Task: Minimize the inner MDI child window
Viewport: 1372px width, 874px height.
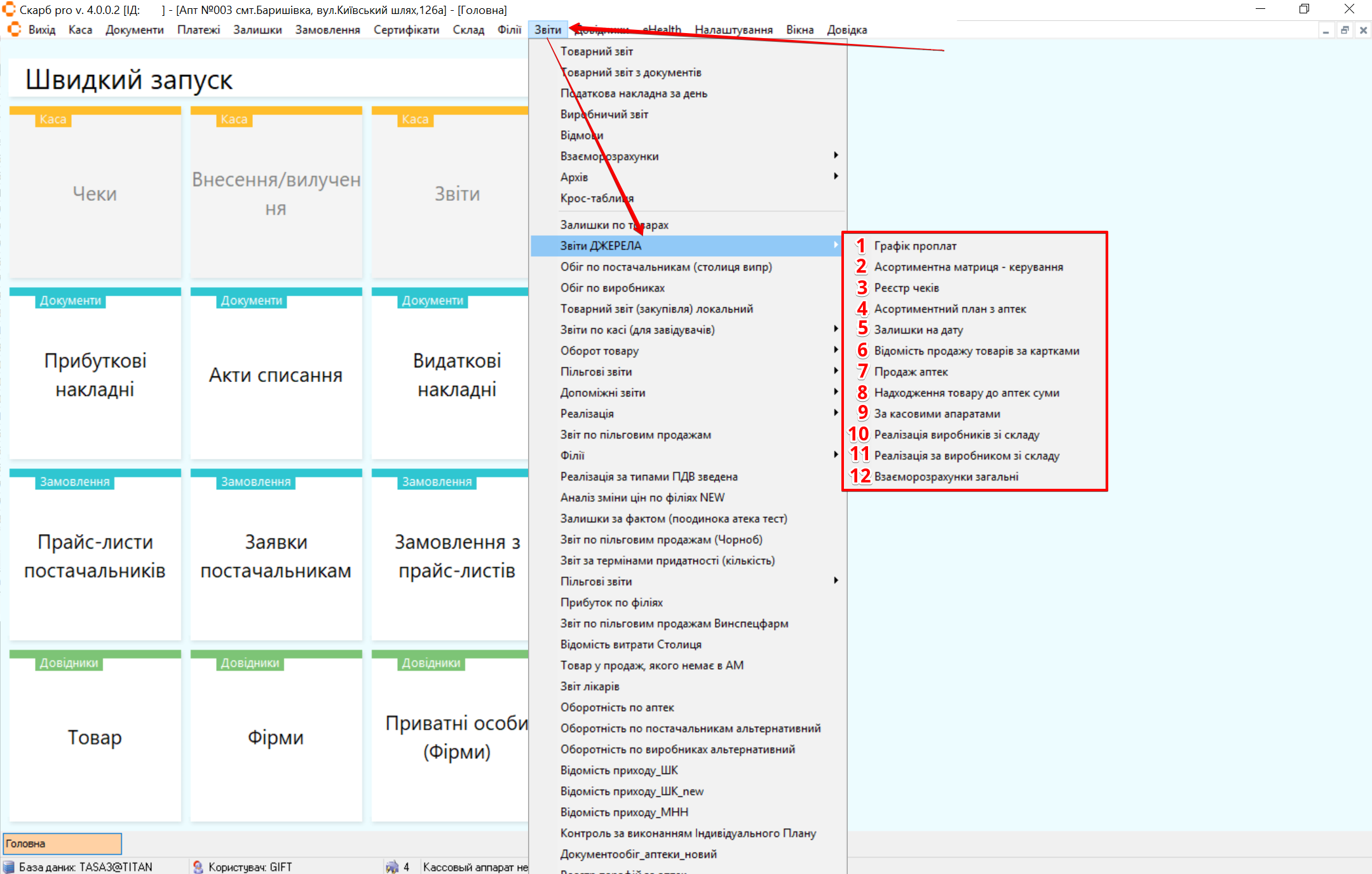Action: point(1326,30)
